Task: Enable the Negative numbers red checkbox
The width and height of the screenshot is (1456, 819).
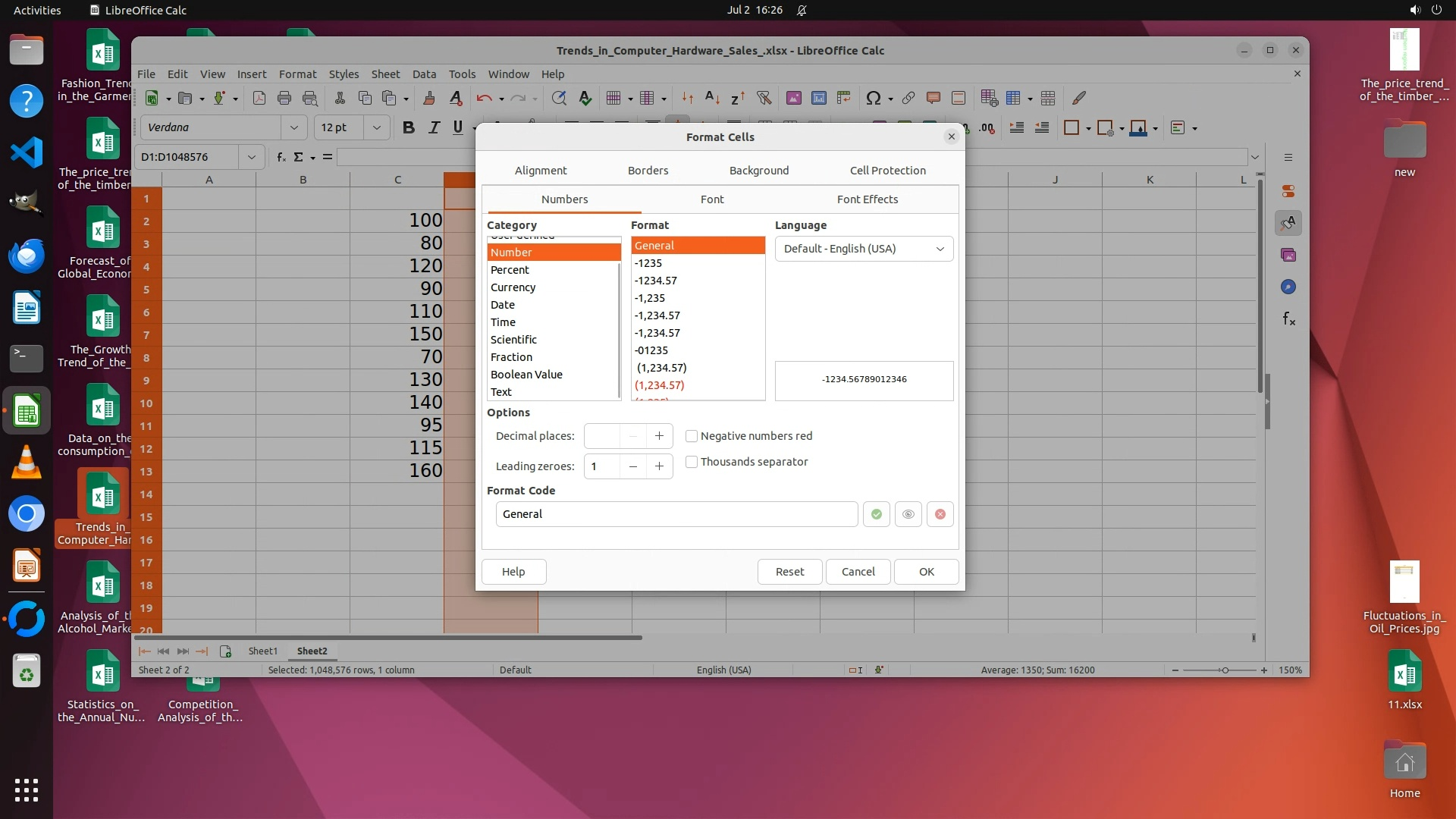Action: click(x=692, y=436)
